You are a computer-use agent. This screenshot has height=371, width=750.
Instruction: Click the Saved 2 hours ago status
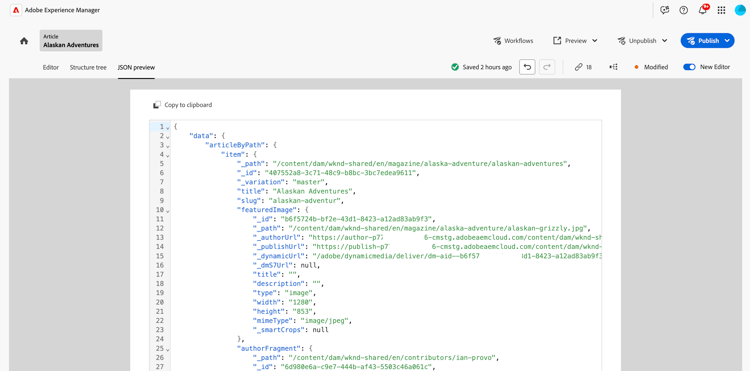[487, 67]
